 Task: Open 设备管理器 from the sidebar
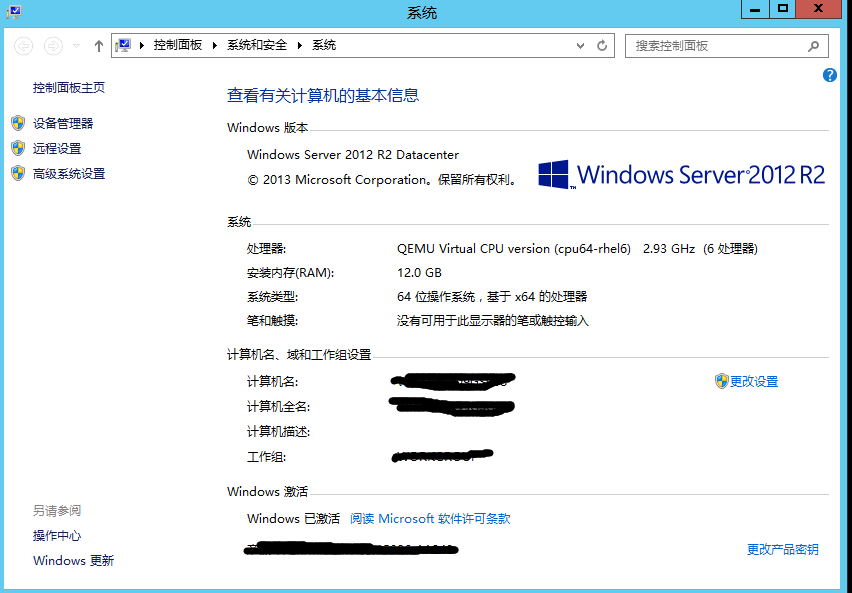pos(63,123)
